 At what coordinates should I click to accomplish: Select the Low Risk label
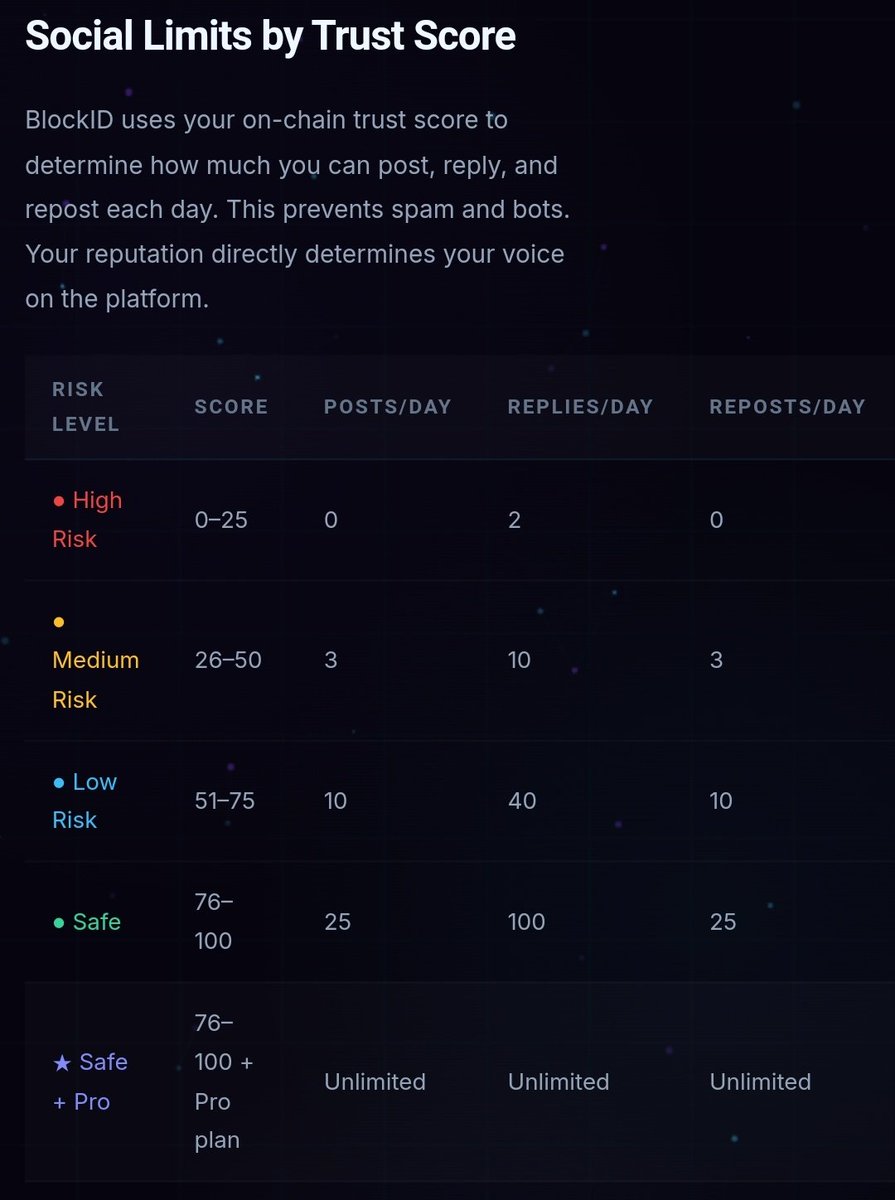tap(85, 801)
